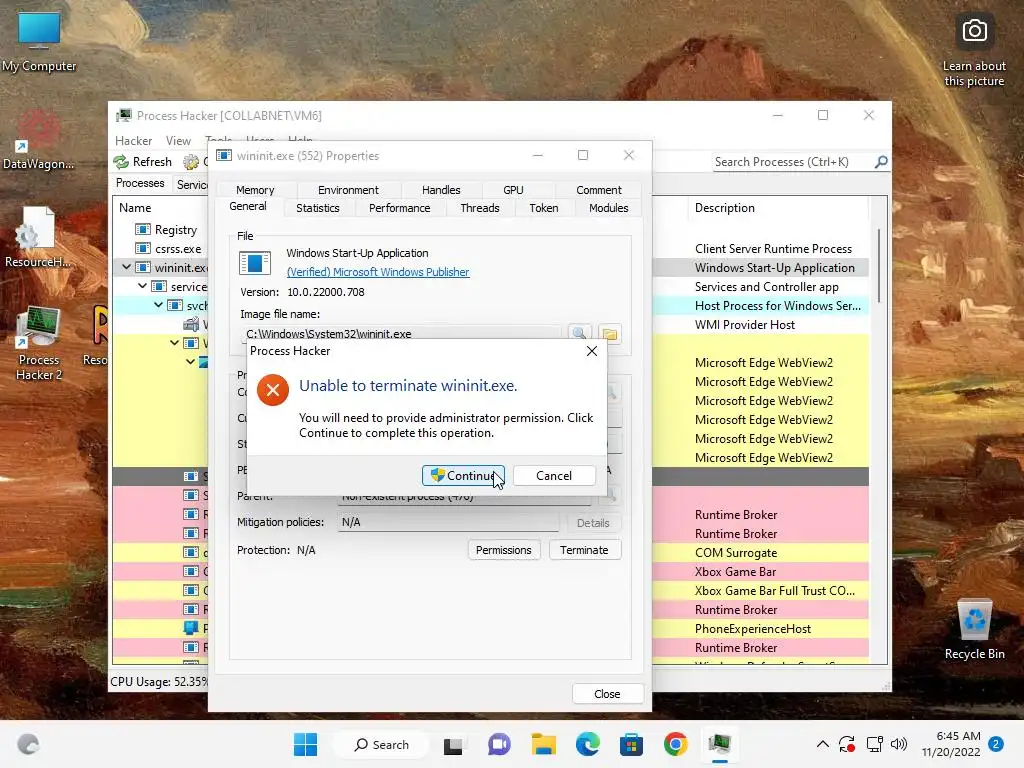Open the Windows Start menu
This screenshot has width=1024, height=768.
pos(305,744)
